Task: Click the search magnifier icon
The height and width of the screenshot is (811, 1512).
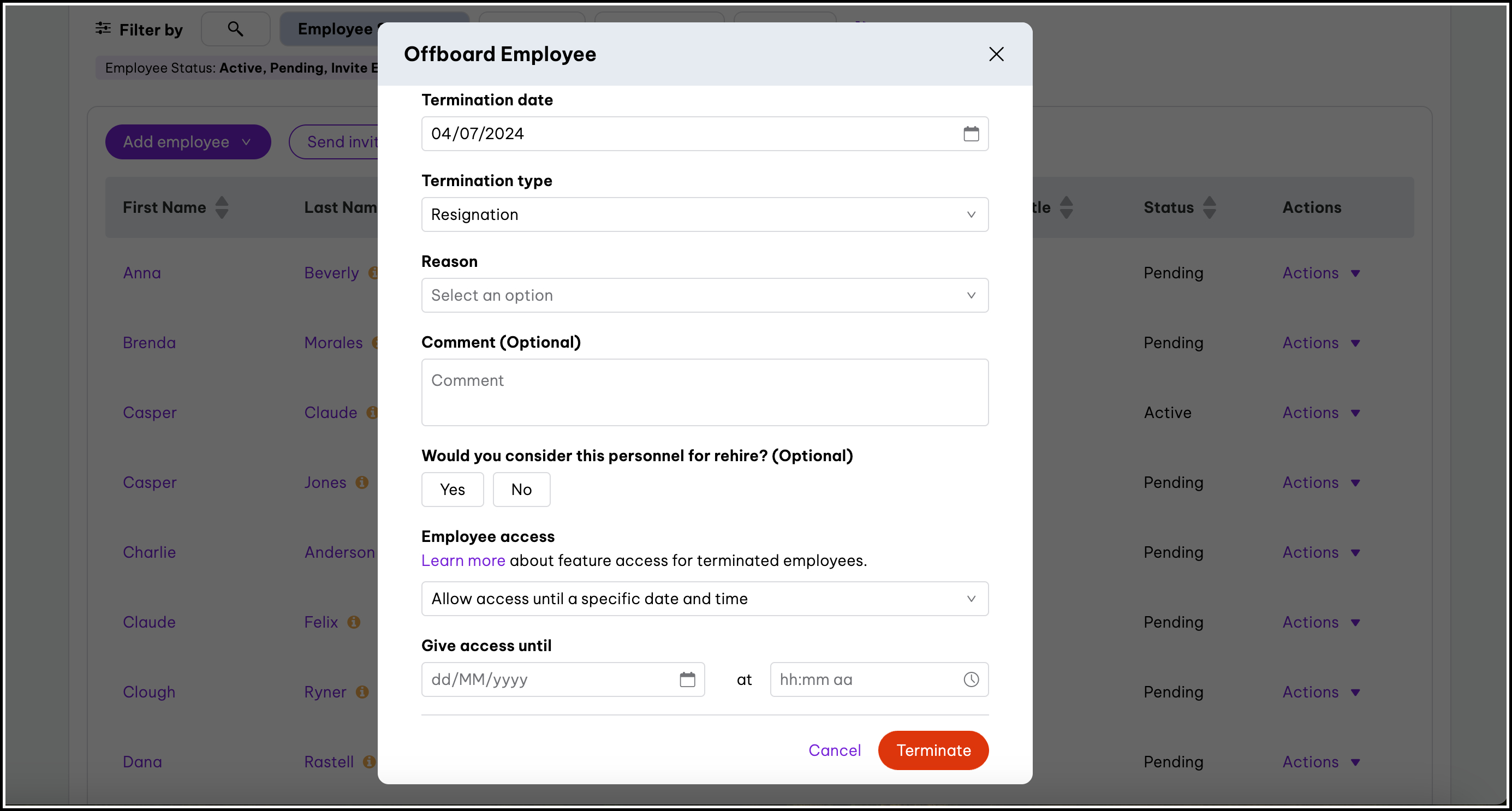Action: tap(235, 29)
